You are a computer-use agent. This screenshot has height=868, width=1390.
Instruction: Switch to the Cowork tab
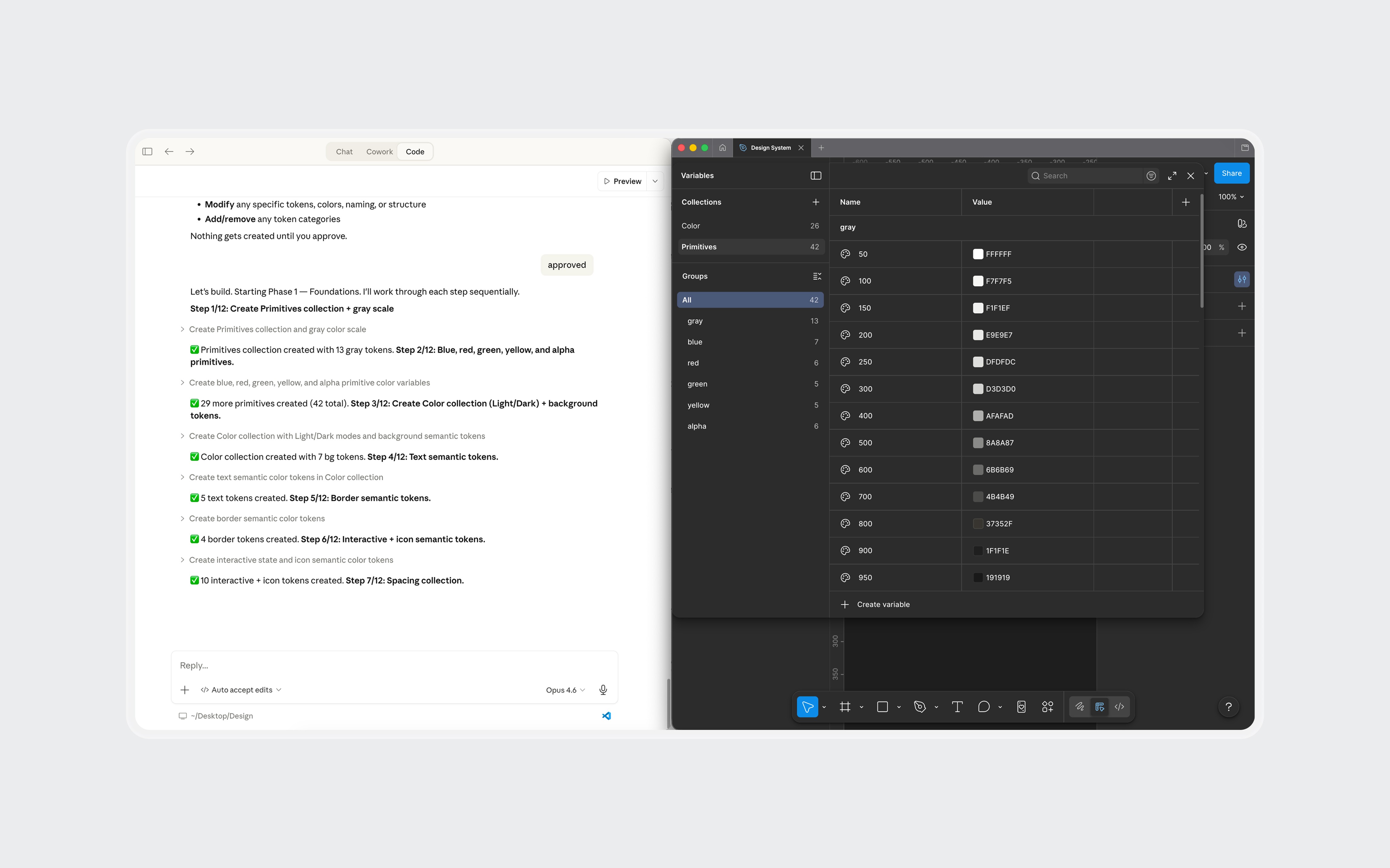(379, 151)
